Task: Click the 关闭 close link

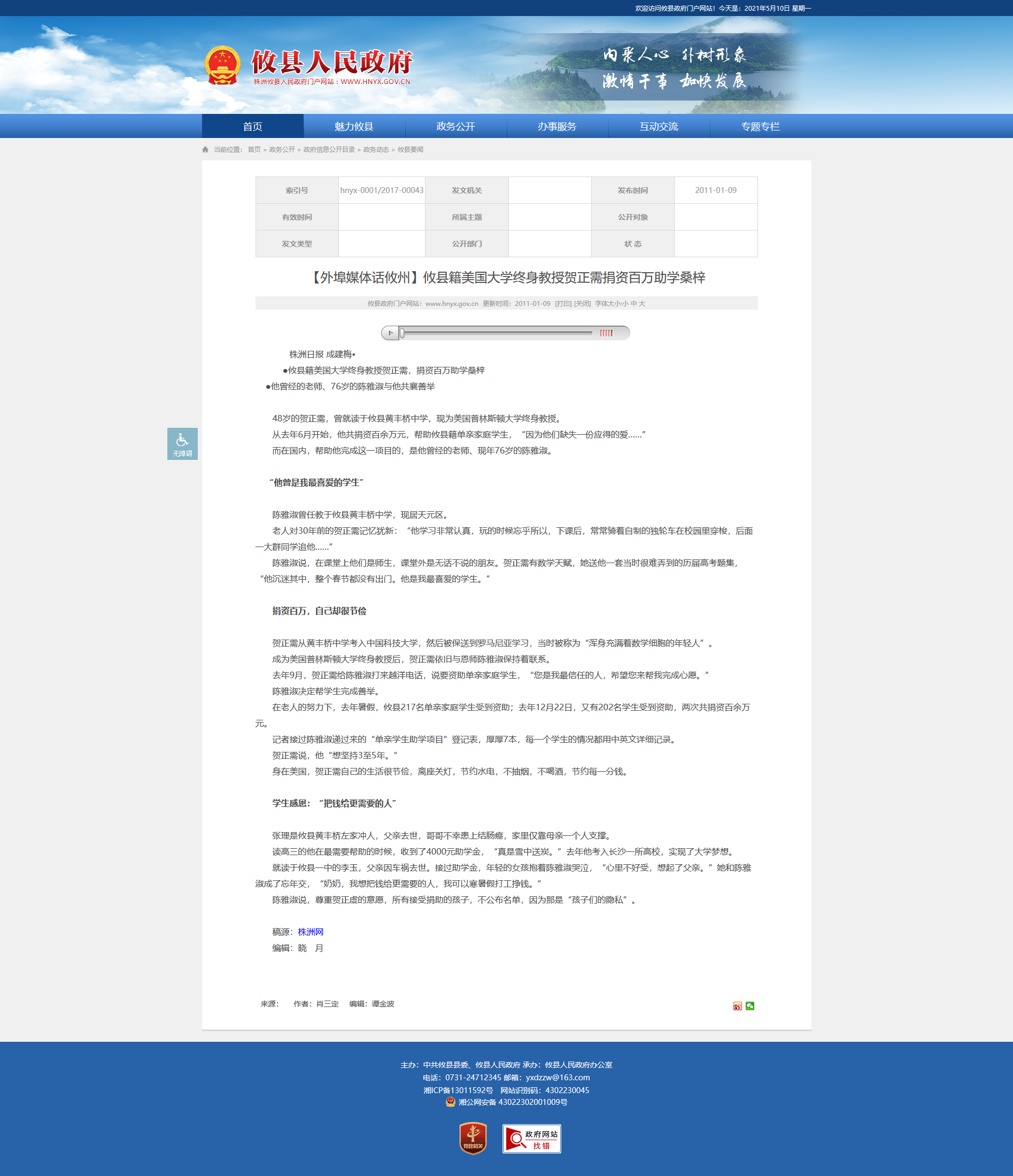Action: 583,304
